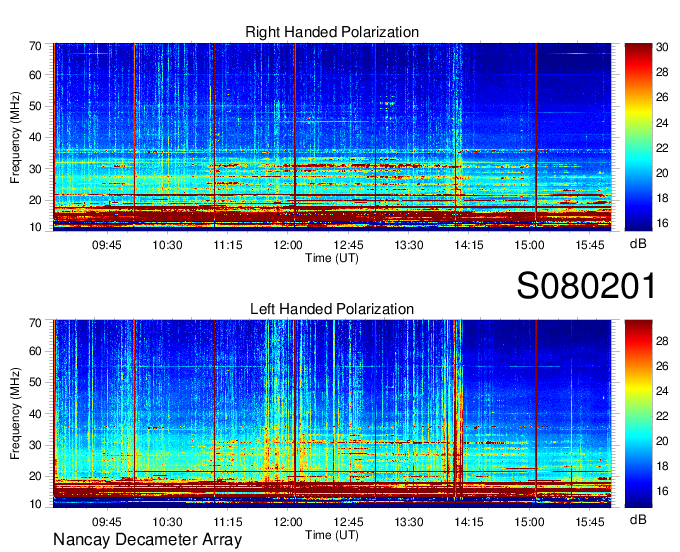The width and height of the screenshot is (680, 552).
Task: Click the 14:15 time tick below the Left Handed plot
Action: coord(469,522)
